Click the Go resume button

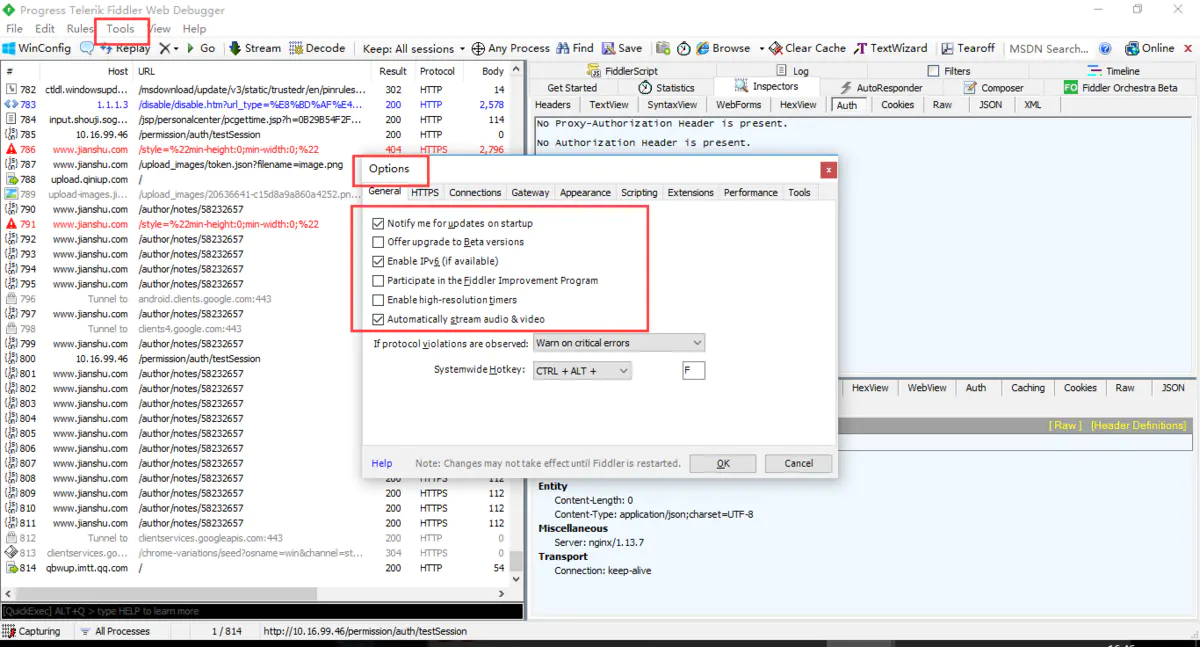[201, 48]
